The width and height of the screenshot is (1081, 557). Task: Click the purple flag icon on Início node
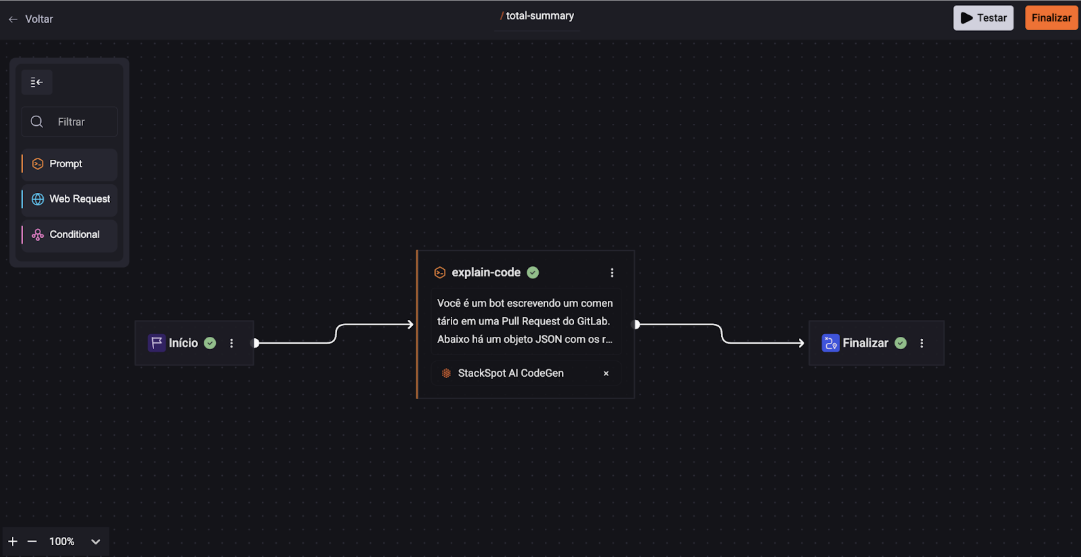tap(156, 343)
